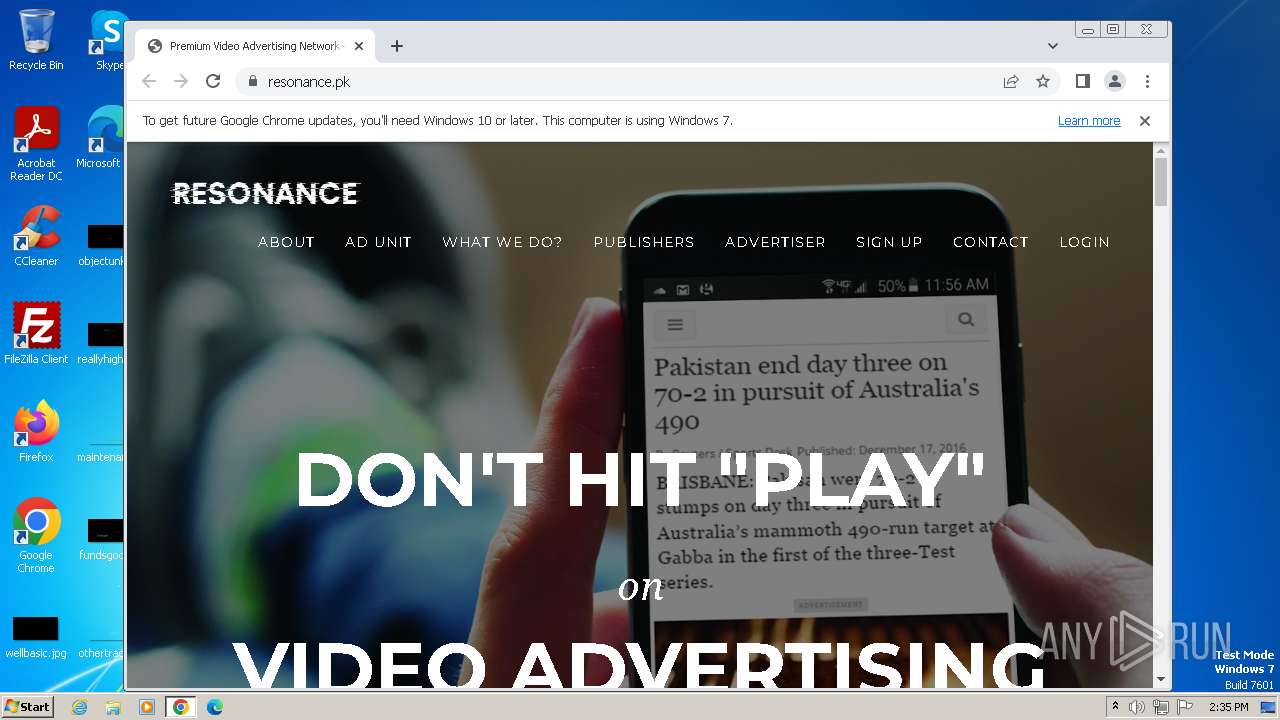Select the Premium Video Advertising Network tab

255,46
